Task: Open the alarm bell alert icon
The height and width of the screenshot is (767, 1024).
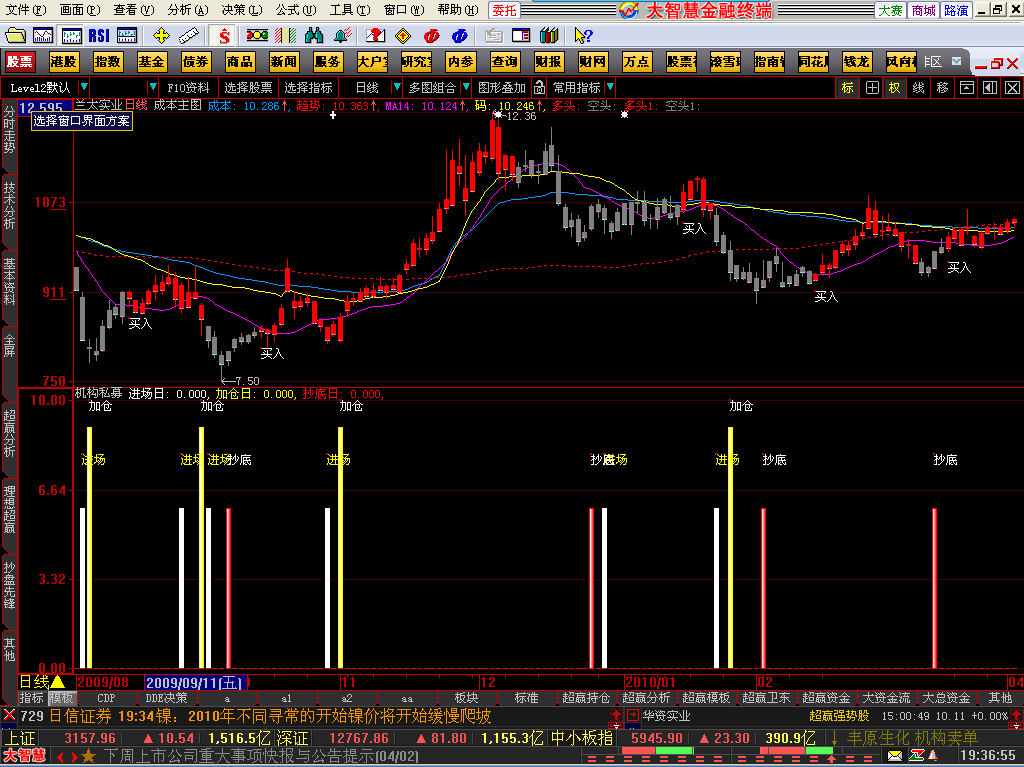Action: (343, 36)
